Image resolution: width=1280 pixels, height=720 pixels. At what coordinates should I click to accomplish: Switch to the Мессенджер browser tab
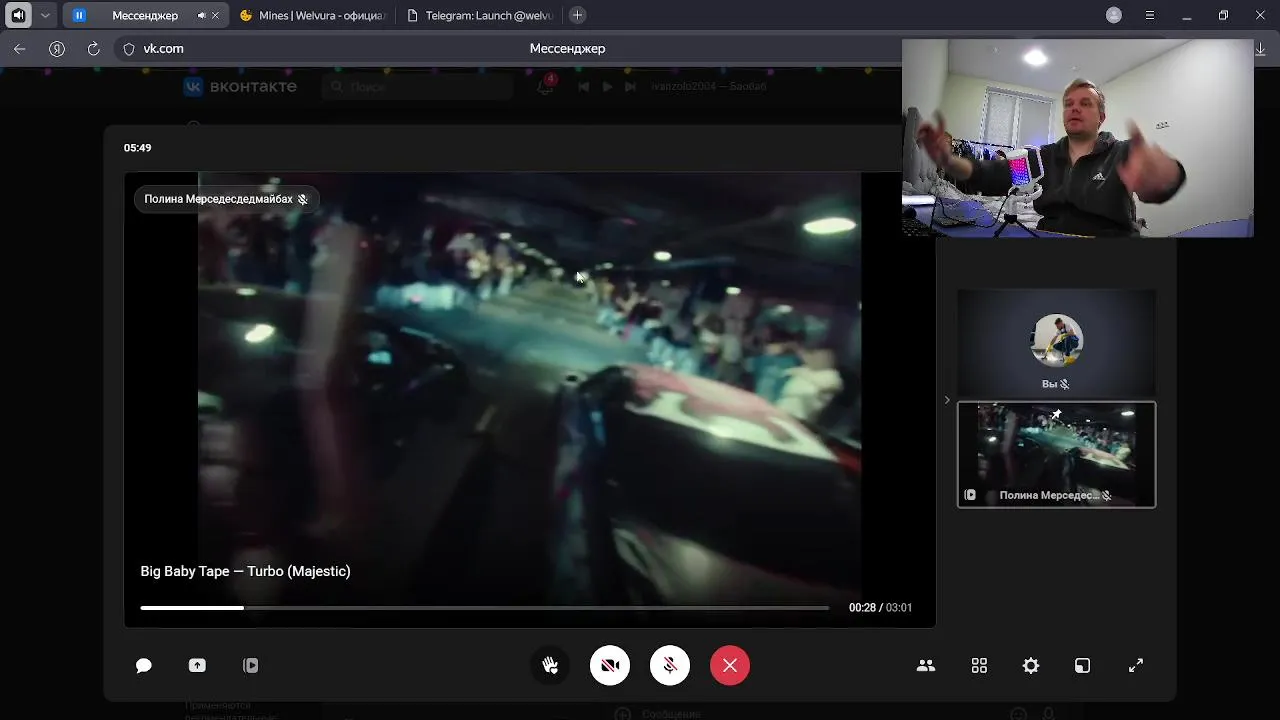coord(143,16)
